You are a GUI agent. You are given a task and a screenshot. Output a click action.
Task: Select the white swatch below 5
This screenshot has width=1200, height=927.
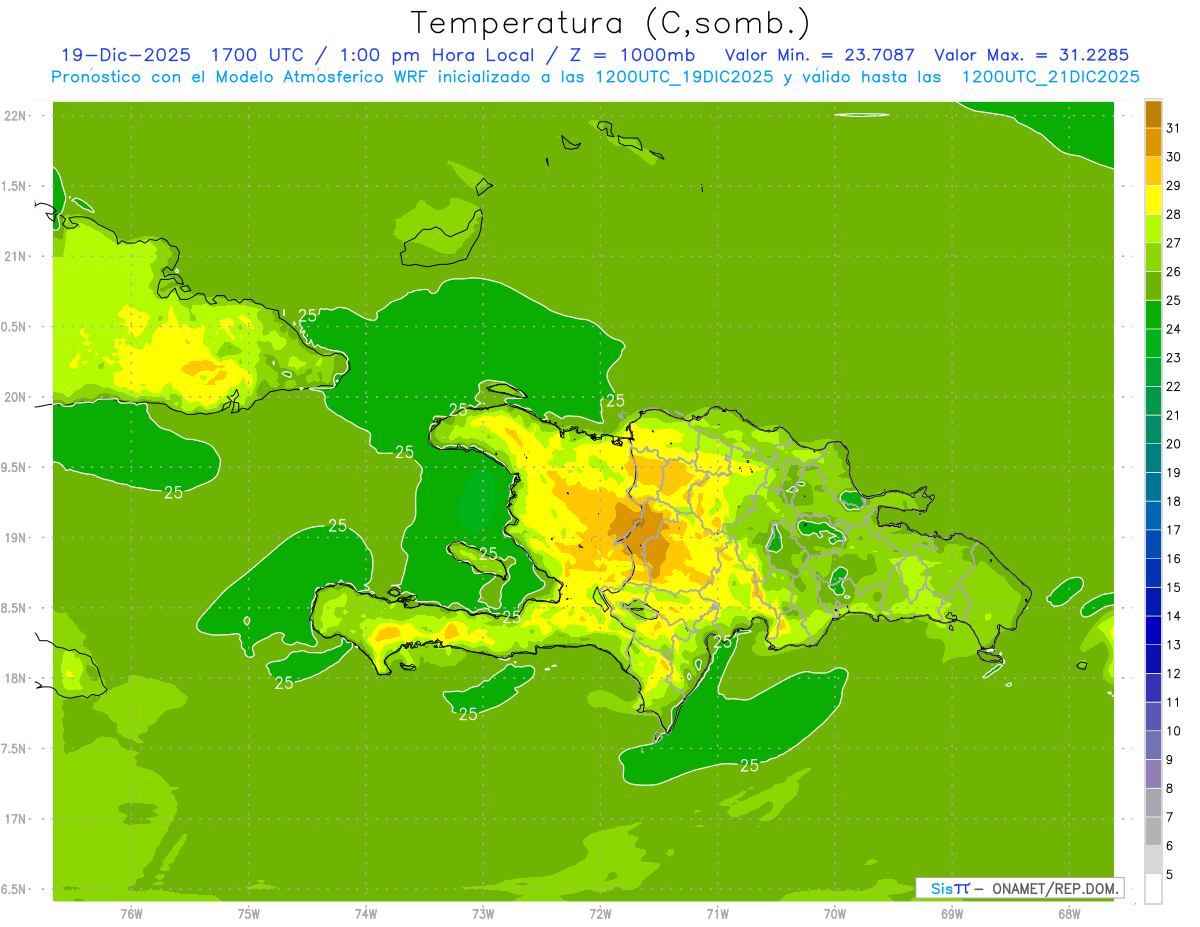pyautogui.click(x=1153, y=889)
